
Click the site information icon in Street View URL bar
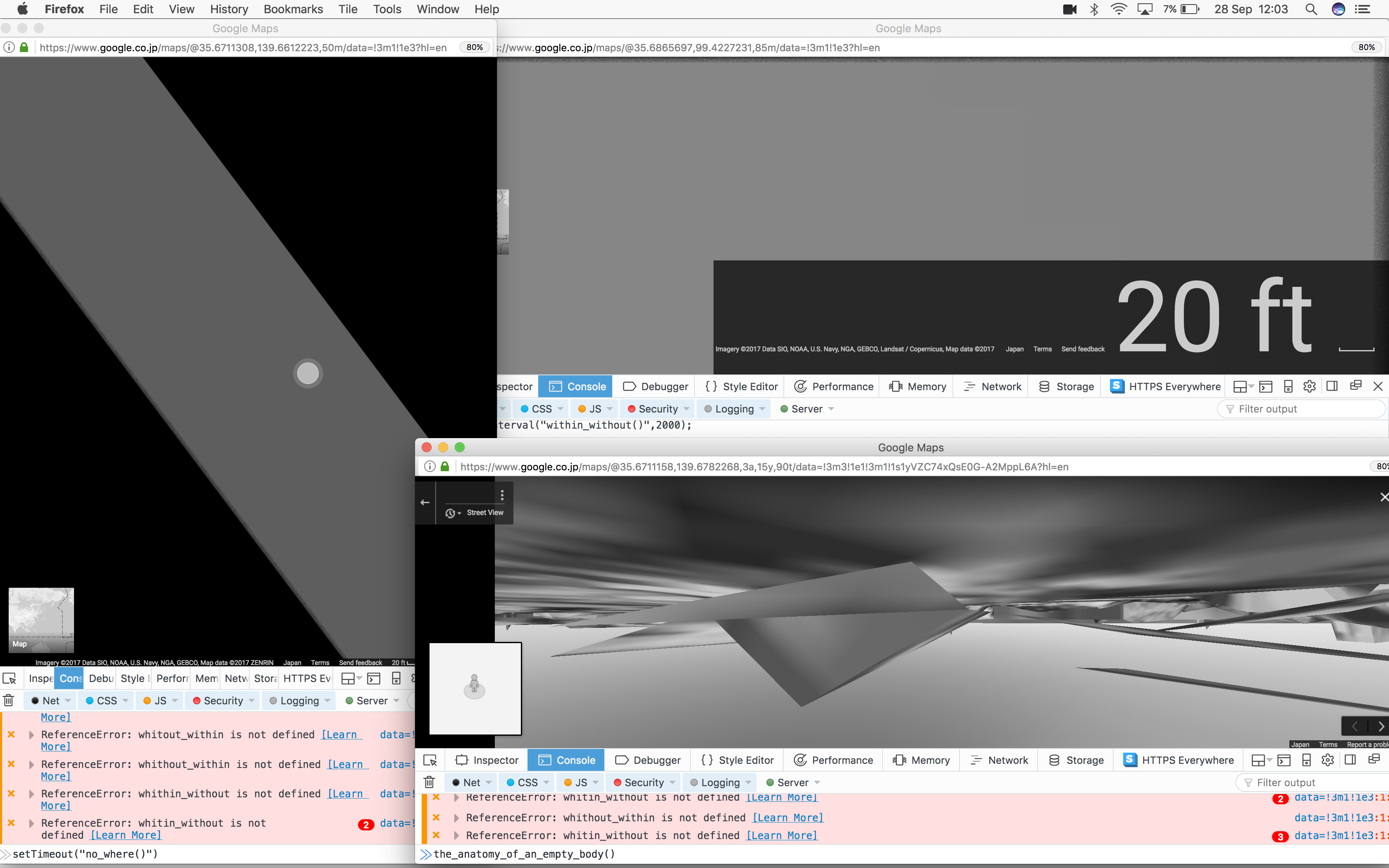tap(430, 466)
